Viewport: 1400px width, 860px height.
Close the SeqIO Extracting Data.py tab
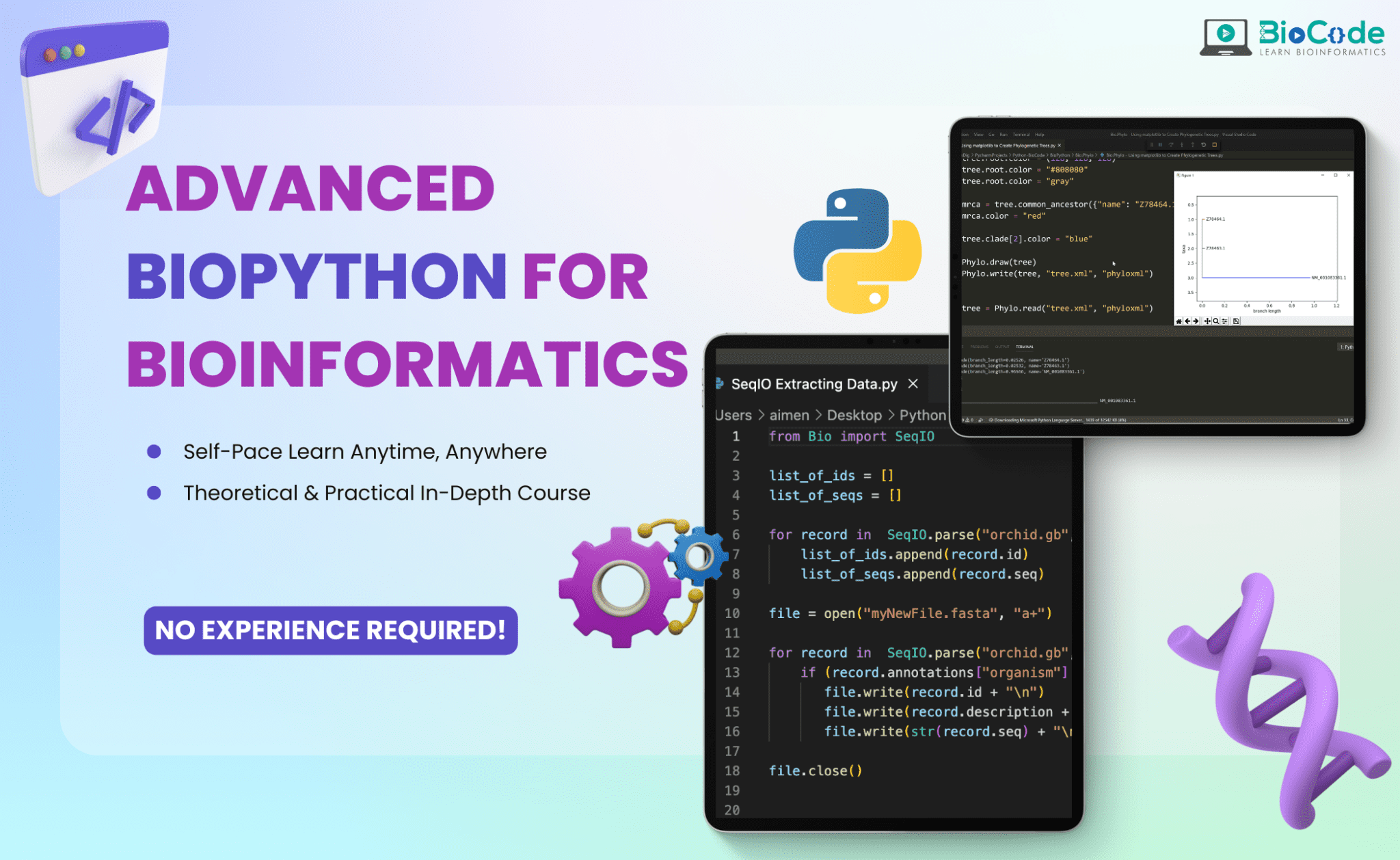click(913, 384)
